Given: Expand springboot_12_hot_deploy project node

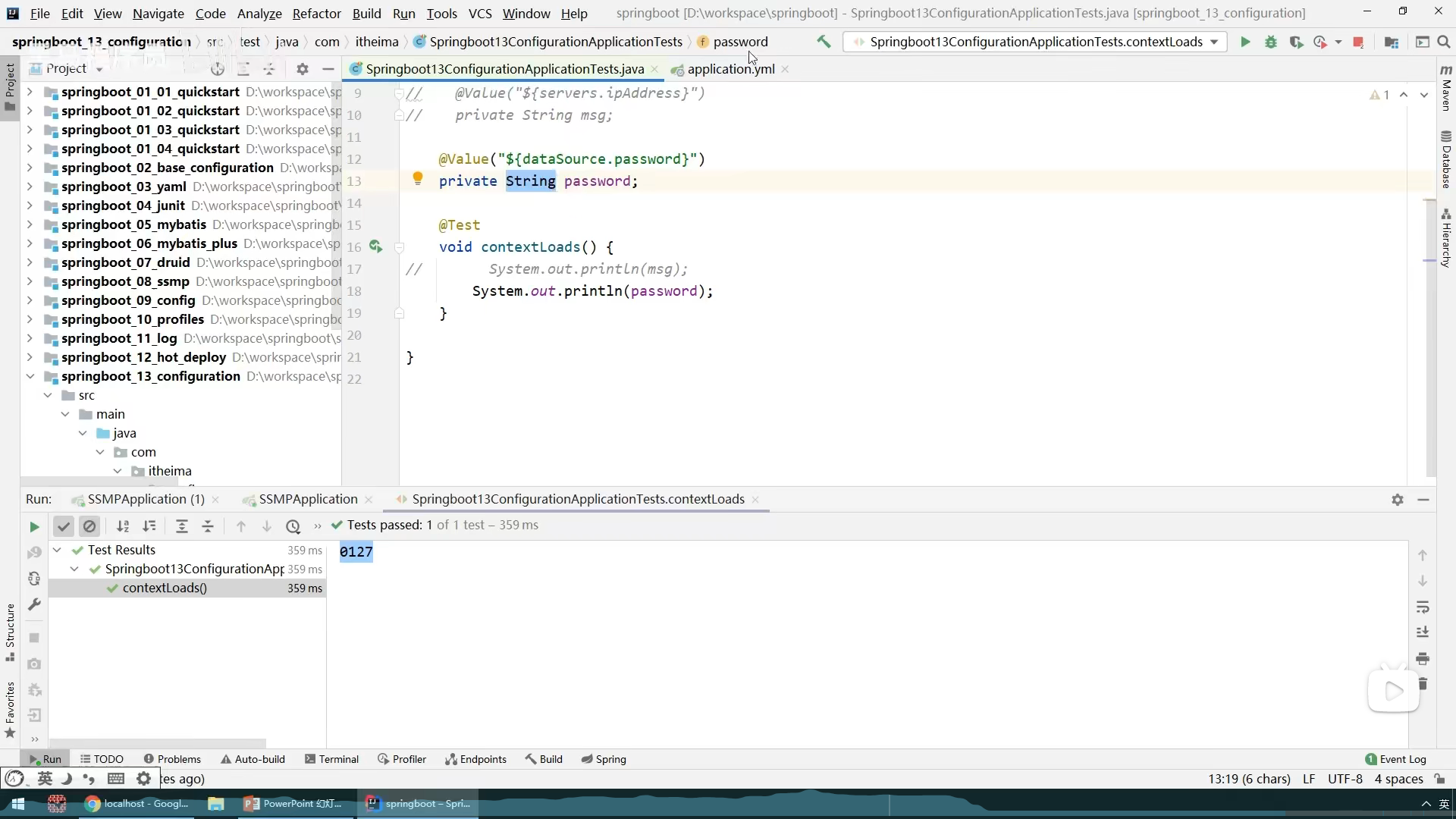Looking at the screenshot, I should pyautogui.click(x=30, y=357).
